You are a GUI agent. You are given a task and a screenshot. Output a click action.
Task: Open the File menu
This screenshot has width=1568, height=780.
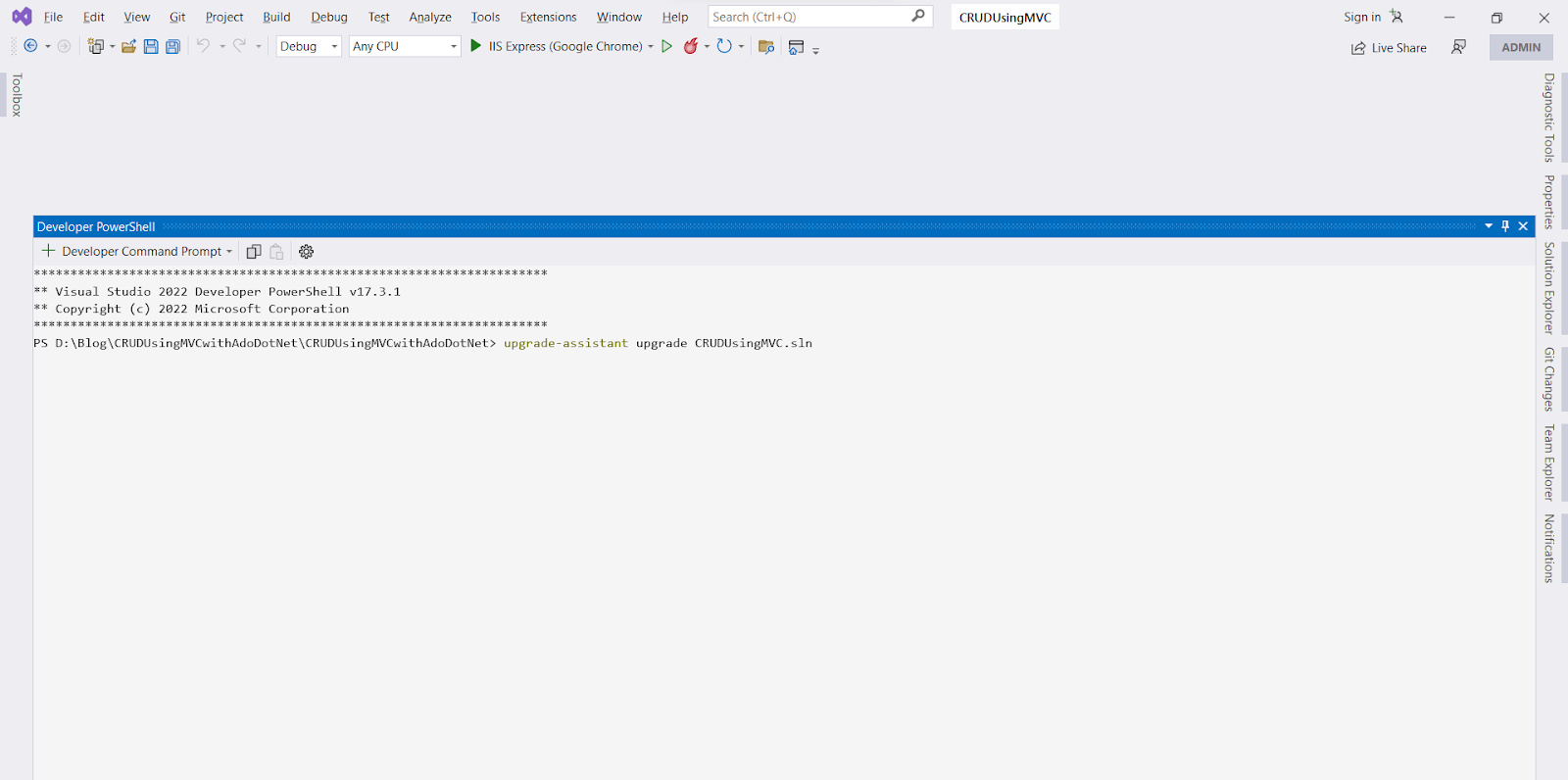point(53,17)
